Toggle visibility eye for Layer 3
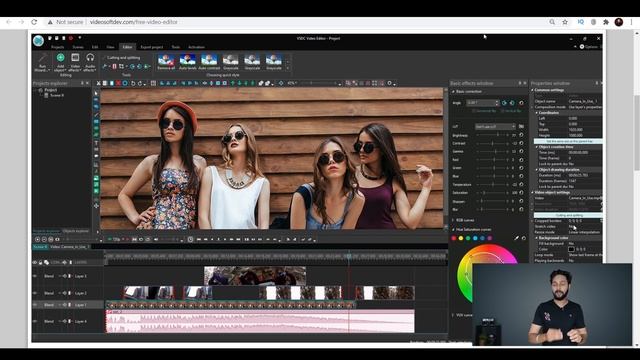Image resolution: width=640 pixels, height=360 pixels. pyautogui.click(x=35, y=276)
